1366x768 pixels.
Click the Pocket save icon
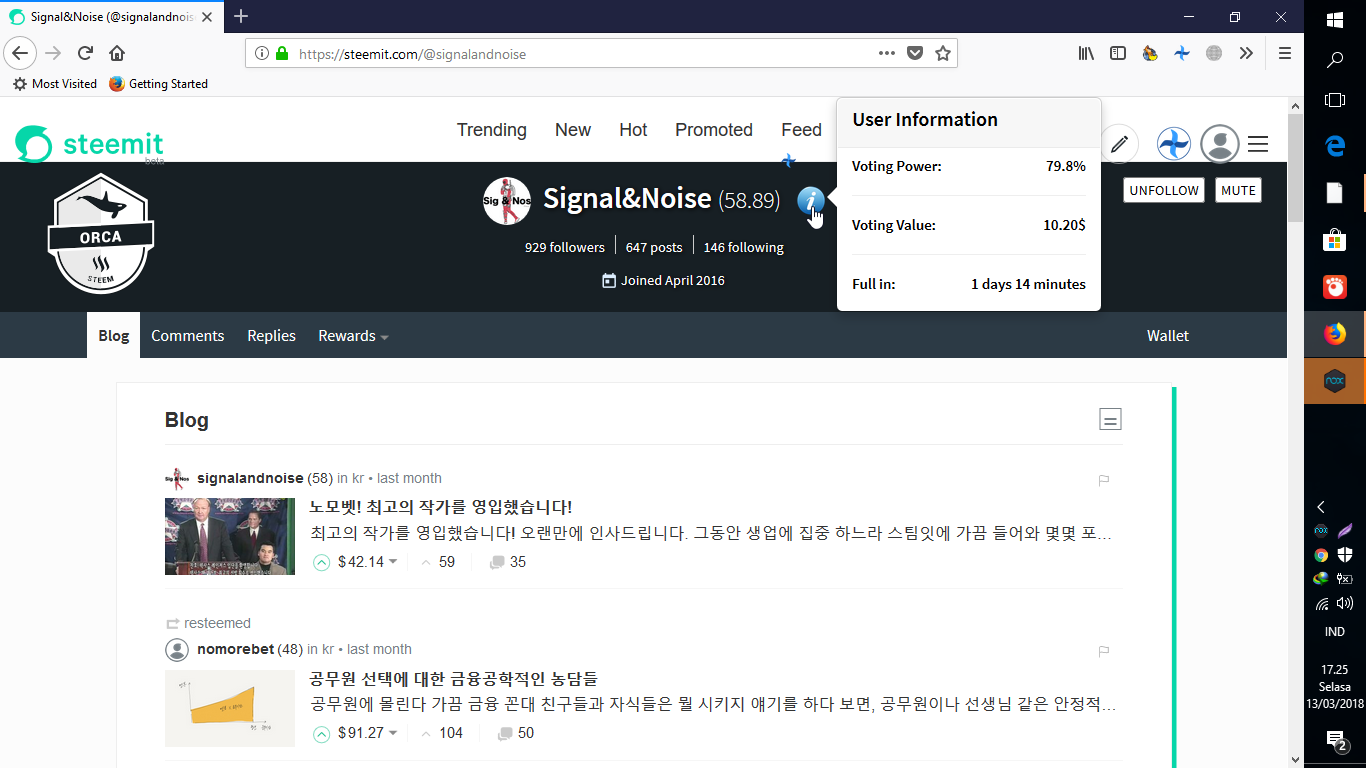click(914, 54)
